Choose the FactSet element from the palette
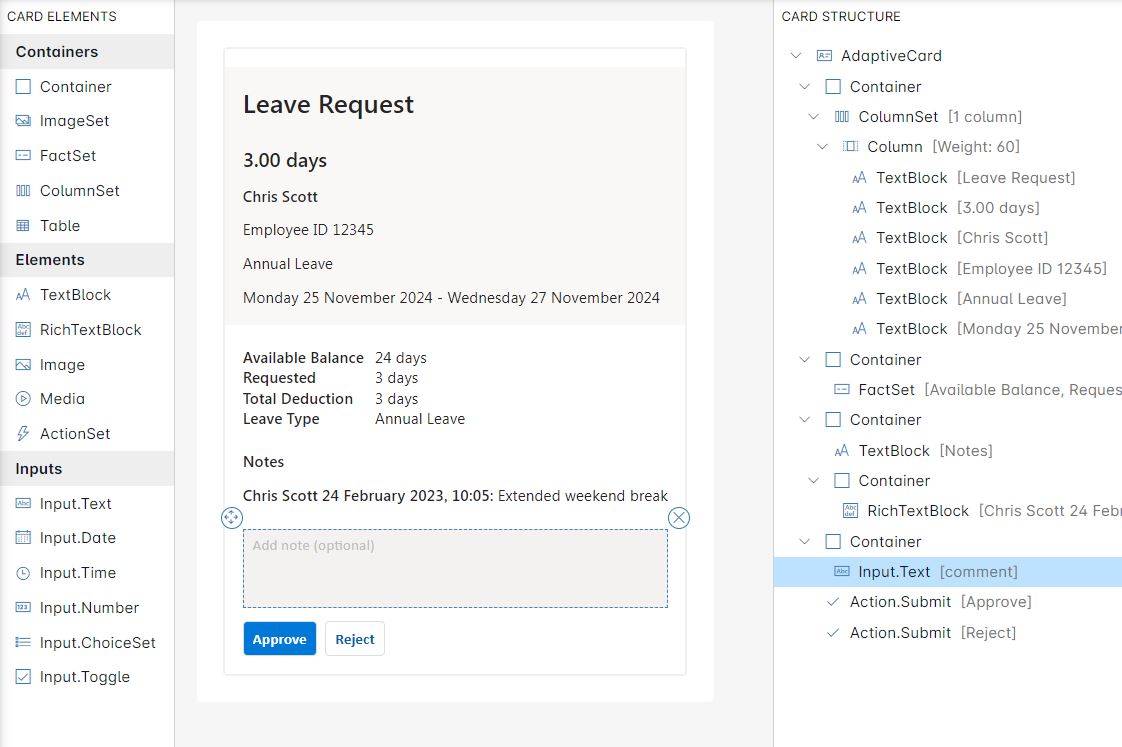The width and height of the screenshot is (1122, 747). coord(87,156)
